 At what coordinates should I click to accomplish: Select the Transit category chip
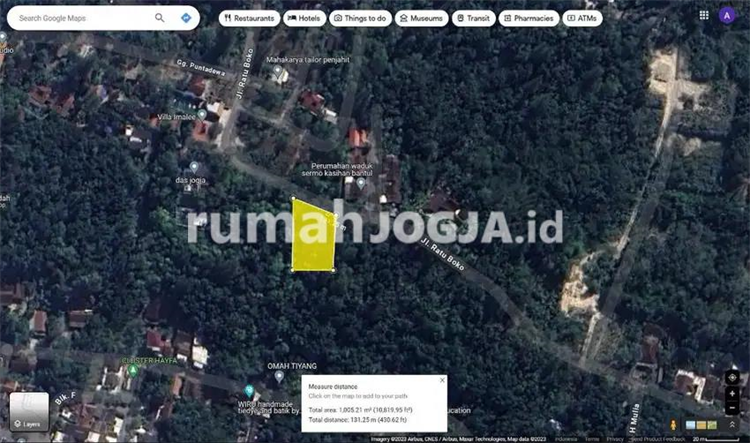[x=474, y=18]
